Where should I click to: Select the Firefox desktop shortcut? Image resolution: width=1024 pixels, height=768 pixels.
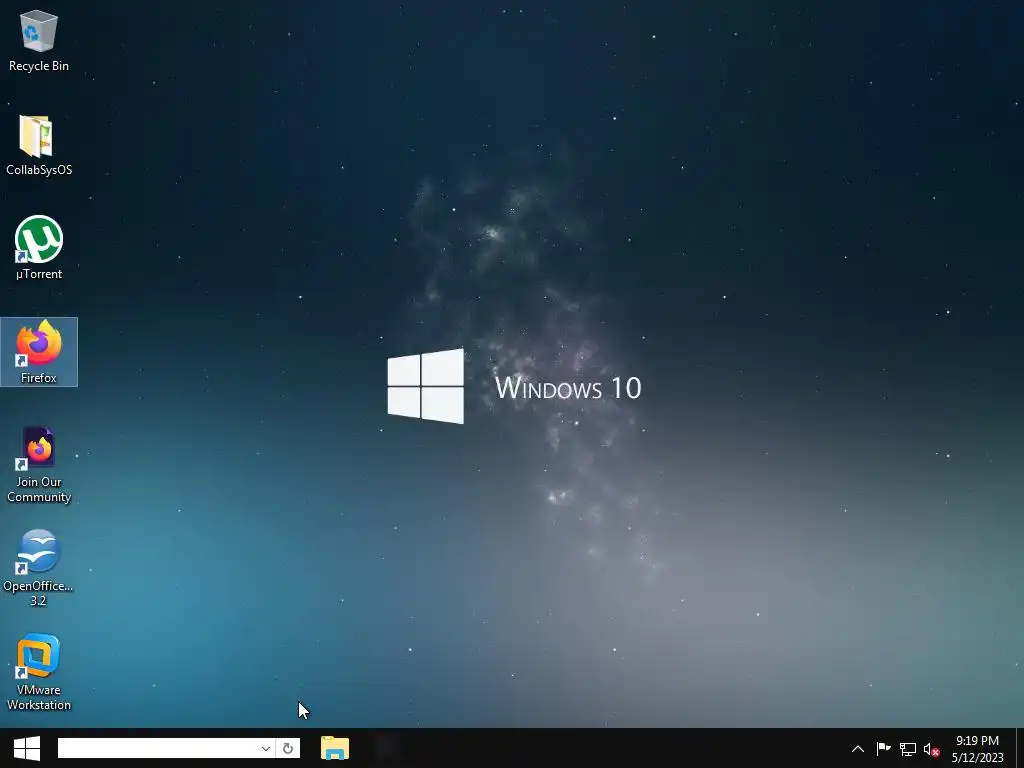(x=39, y=351)
